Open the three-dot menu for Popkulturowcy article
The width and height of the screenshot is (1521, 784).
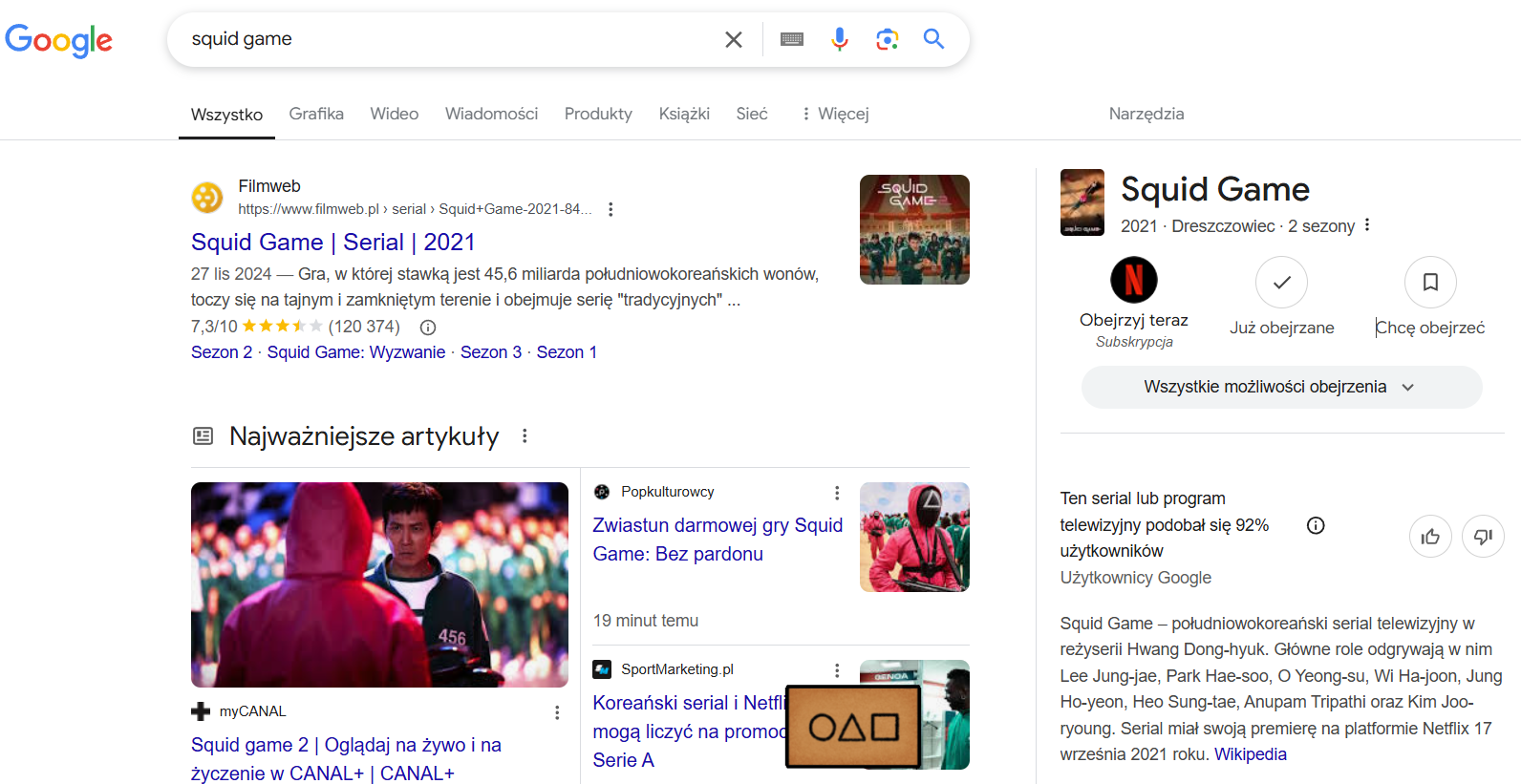(x=837, y=493)
